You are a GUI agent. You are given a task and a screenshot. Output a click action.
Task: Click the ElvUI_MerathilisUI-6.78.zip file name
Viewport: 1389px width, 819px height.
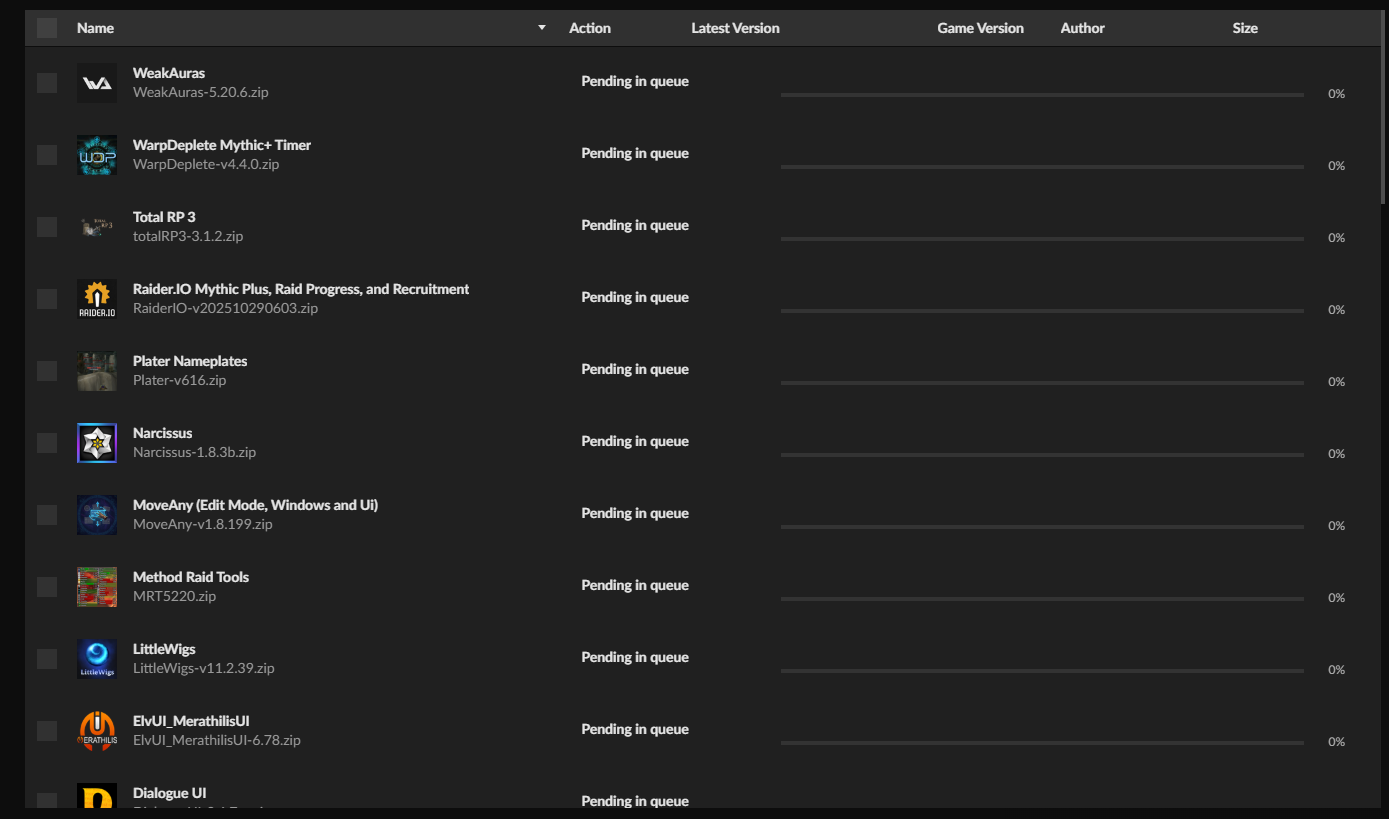click(217, 740)
